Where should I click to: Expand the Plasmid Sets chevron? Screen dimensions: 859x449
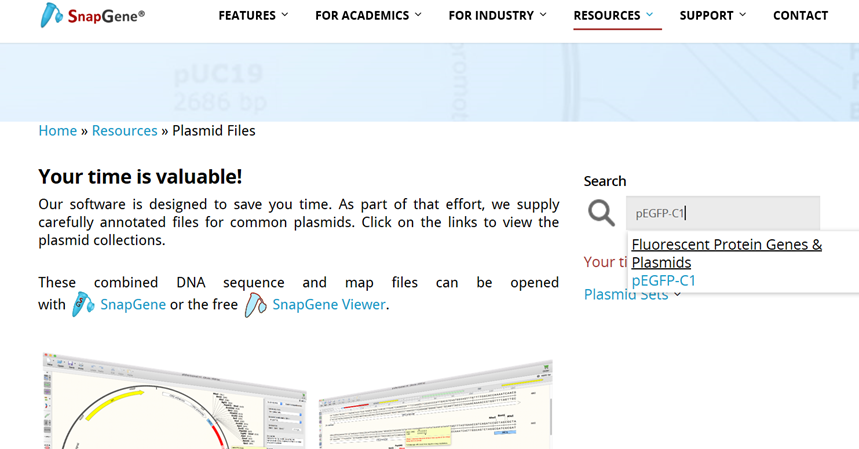(x=677, y=295)
